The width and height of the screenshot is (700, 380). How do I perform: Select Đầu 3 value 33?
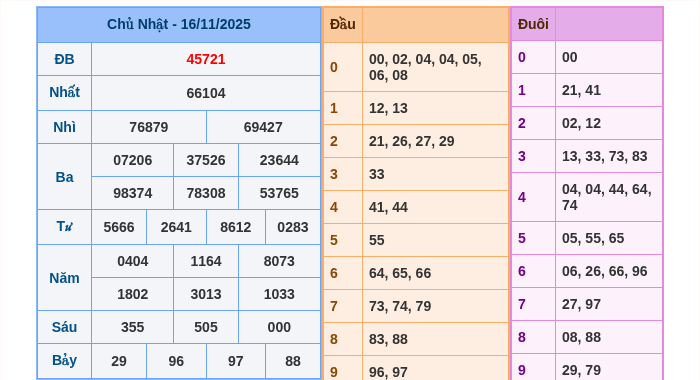[x=376, y=175]
